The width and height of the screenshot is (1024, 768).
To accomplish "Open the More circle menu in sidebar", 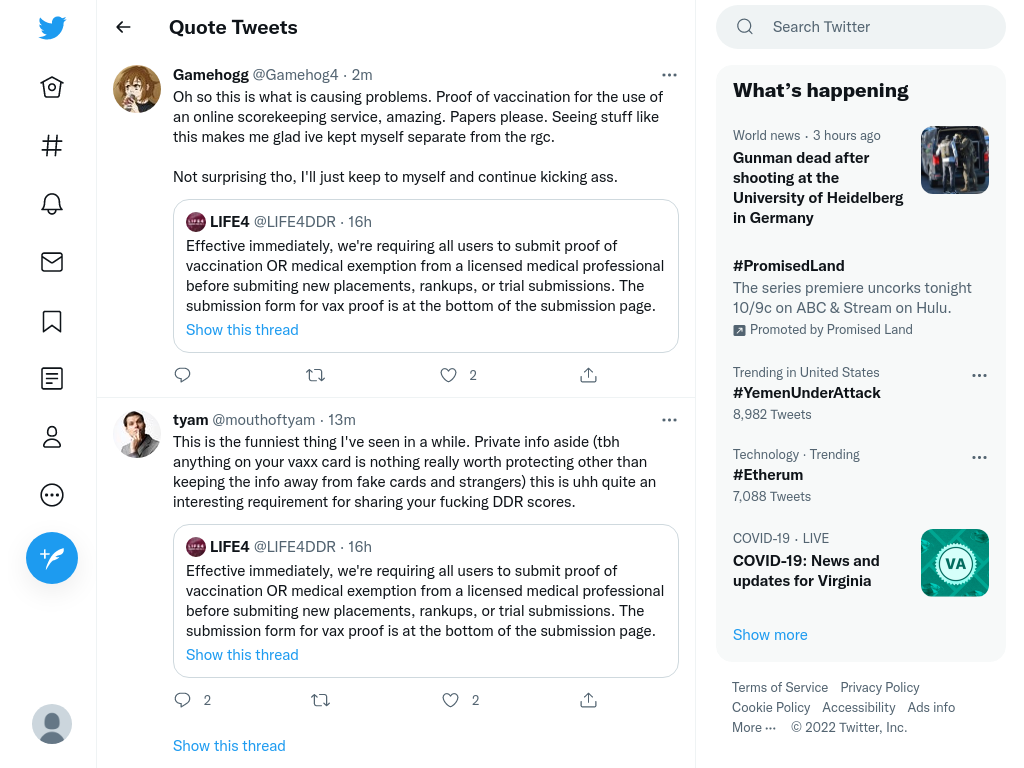I will click(52, 495).
